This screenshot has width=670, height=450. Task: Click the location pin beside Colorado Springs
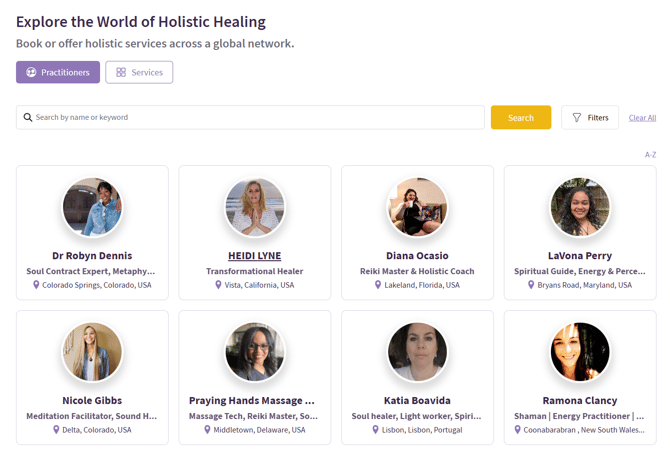point(36,285)
